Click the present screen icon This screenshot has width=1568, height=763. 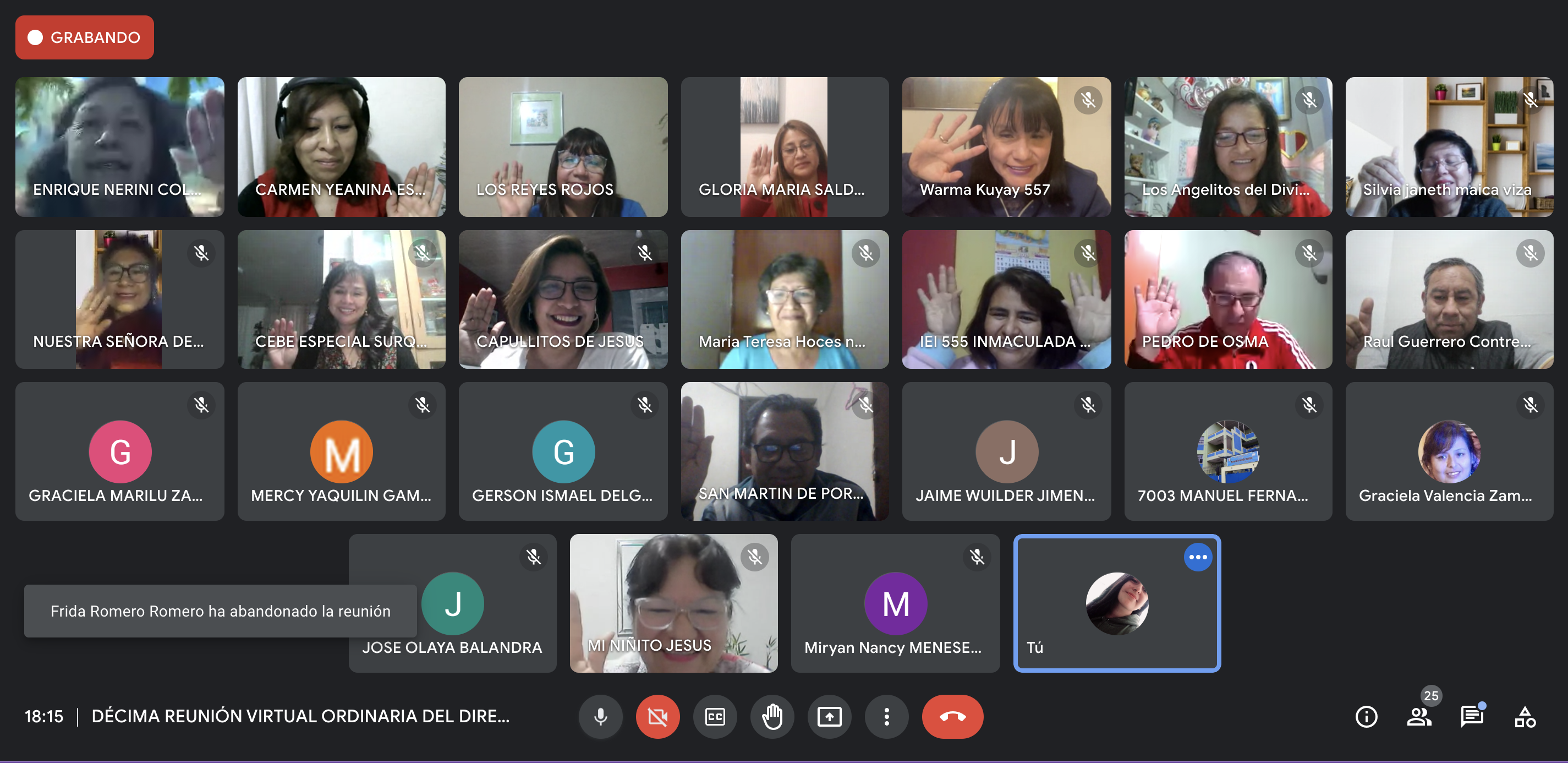829,717
